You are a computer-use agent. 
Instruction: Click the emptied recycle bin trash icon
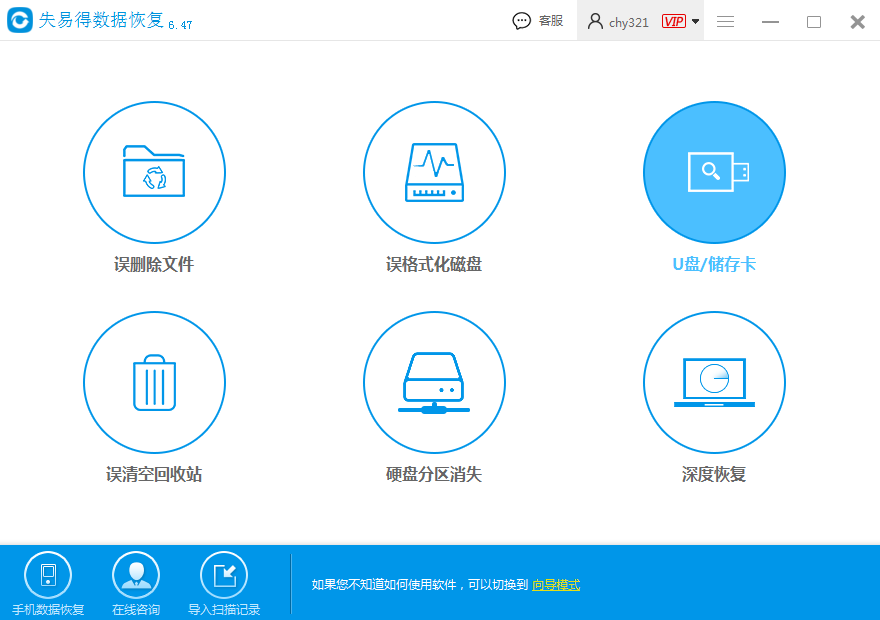tap(154, 382)
